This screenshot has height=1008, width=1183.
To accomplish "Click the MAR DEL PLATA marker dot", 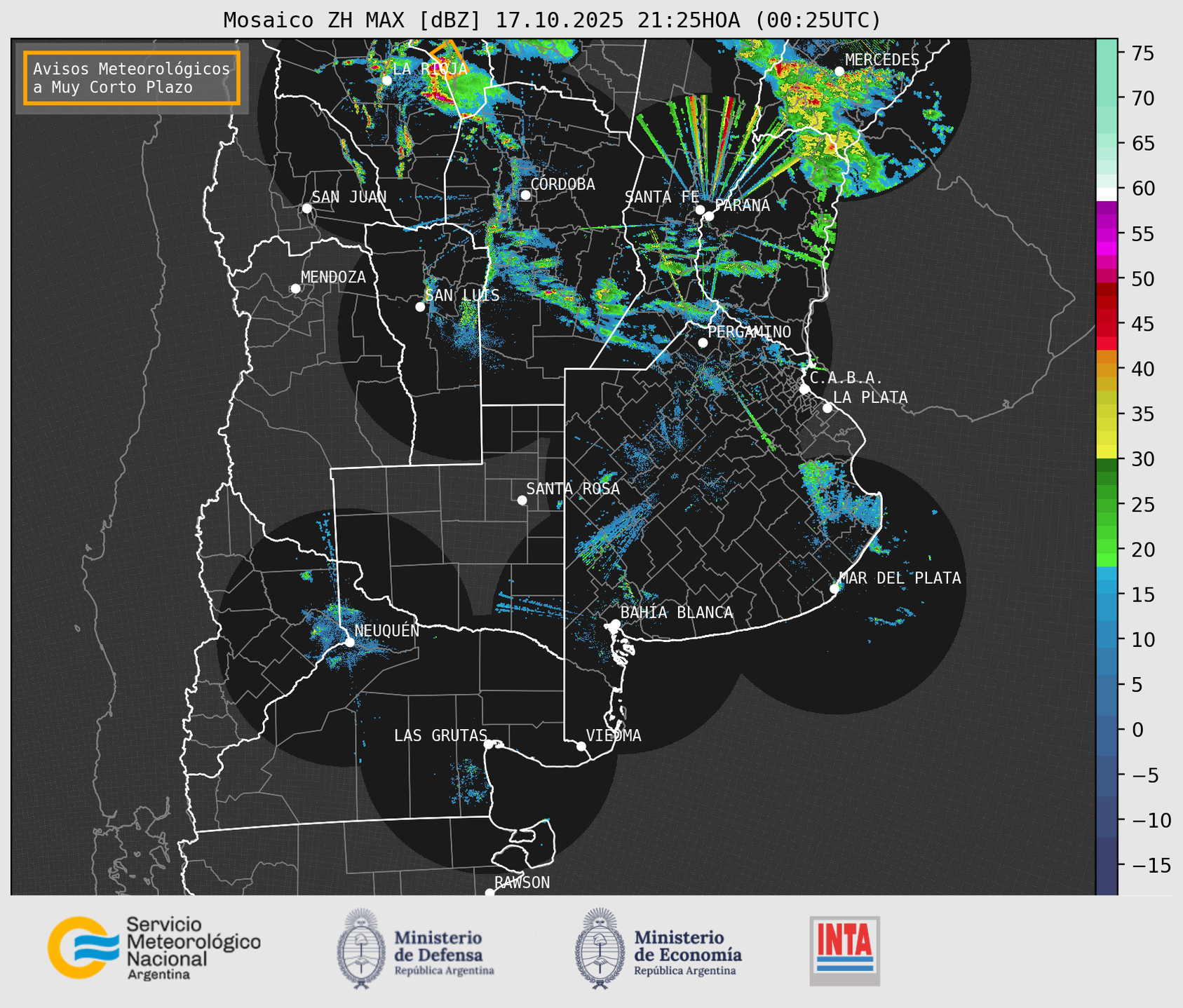I will (x=834, y=588).
